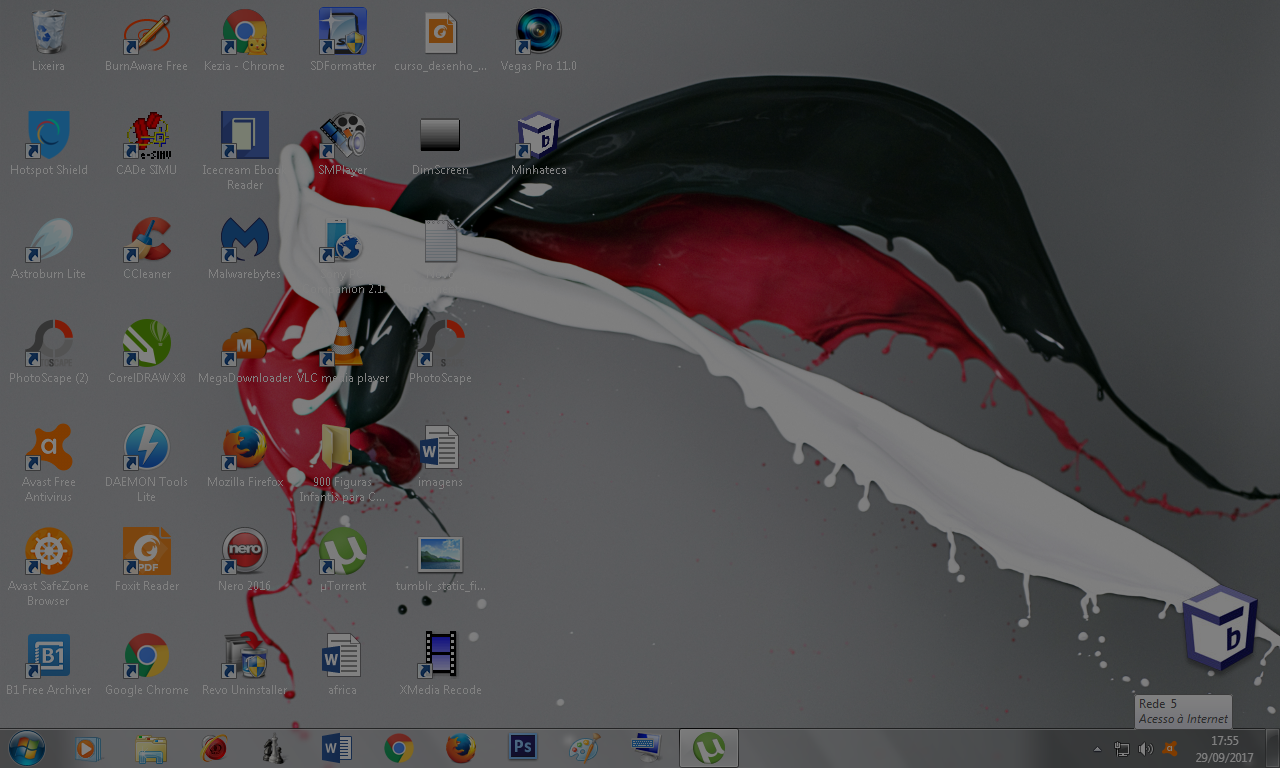
Task: Launch BurnAware Free from the desktop
Action: (146, 40)
